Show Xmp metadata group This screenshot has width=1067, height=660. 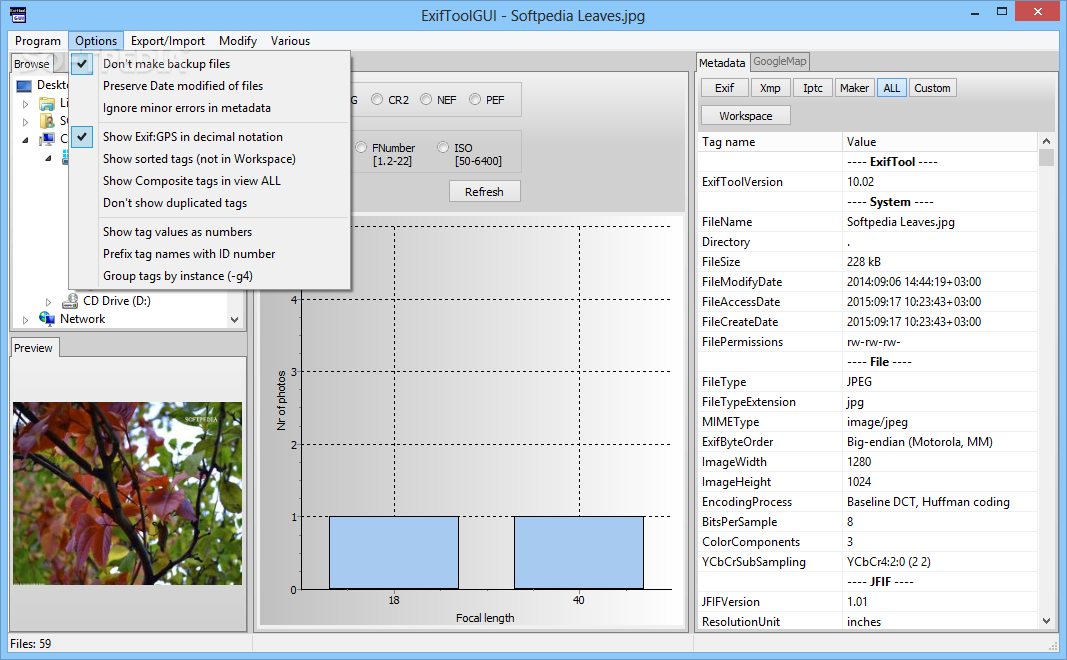click(x=770, y=88)
